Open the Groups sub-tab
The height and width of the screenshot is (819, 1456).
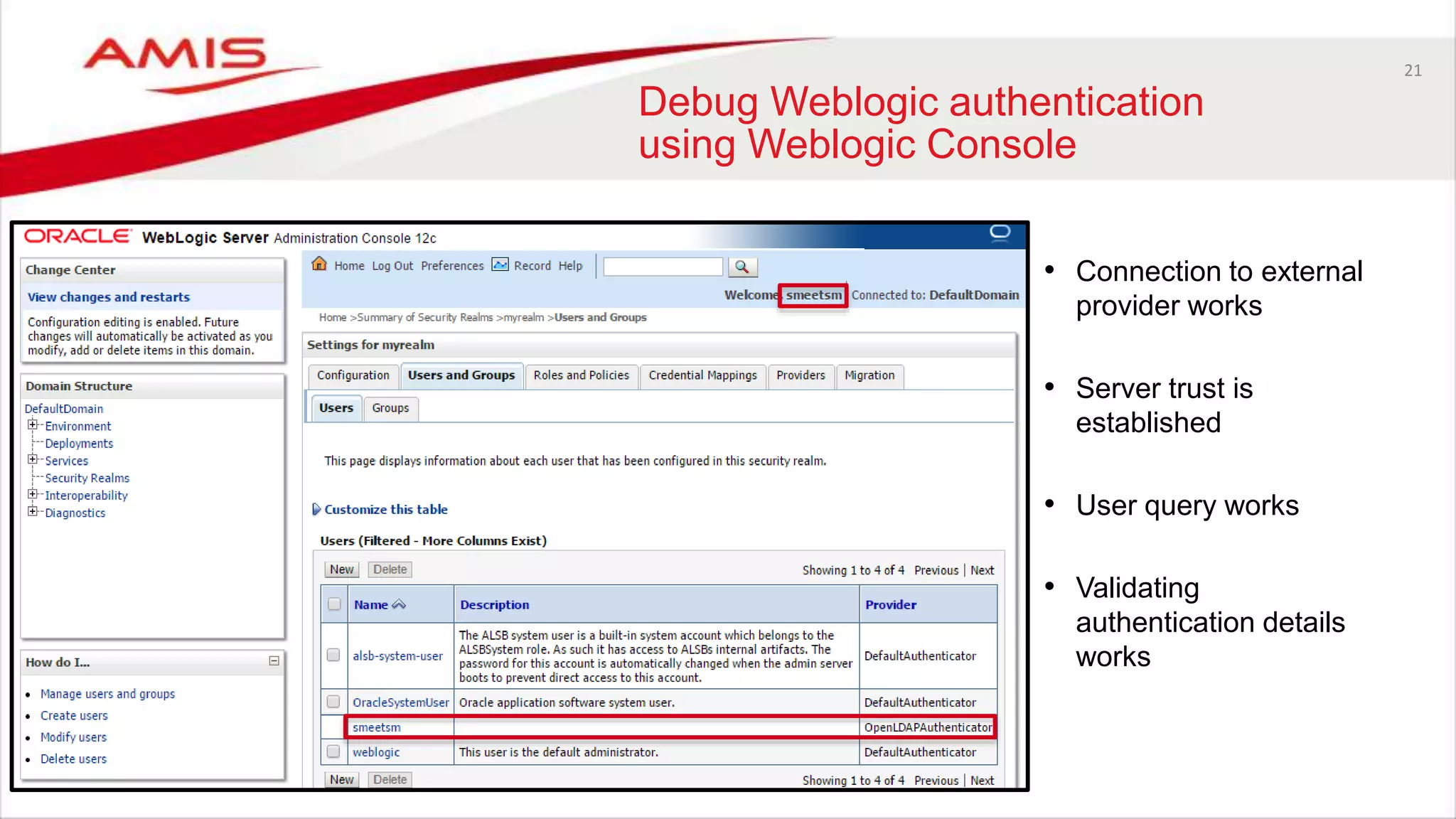tap(390, 408)
